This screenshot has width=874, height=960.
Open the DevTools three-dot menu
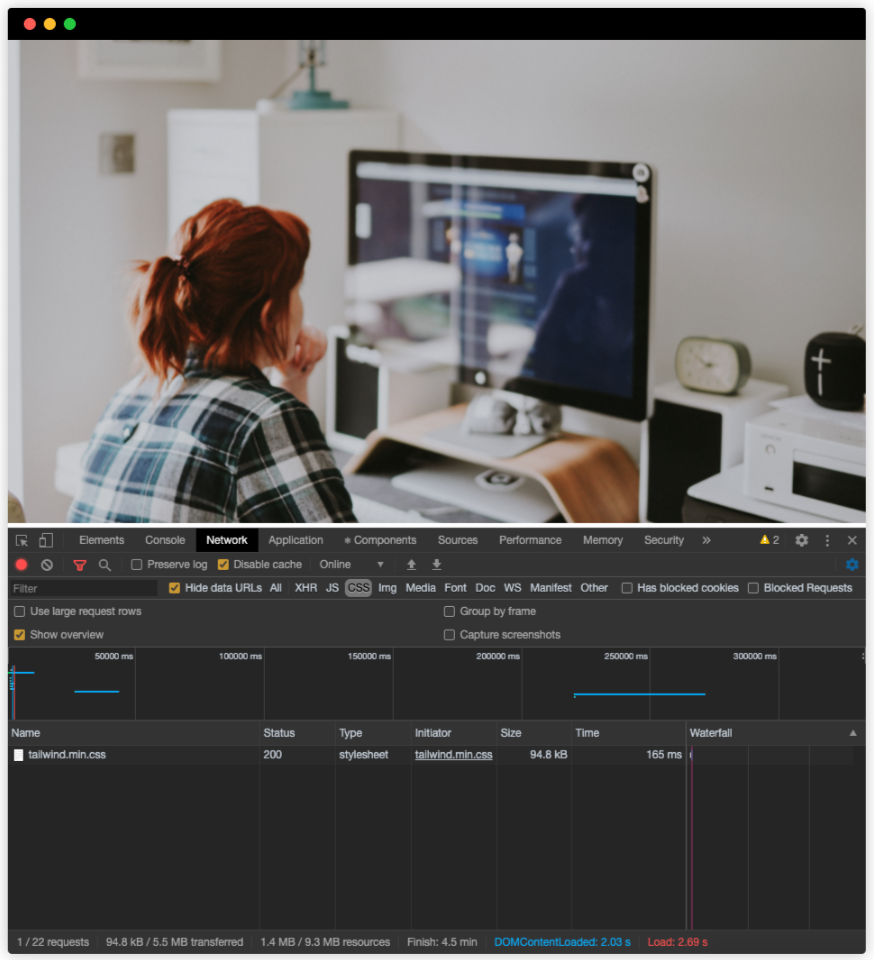(827, 540)
